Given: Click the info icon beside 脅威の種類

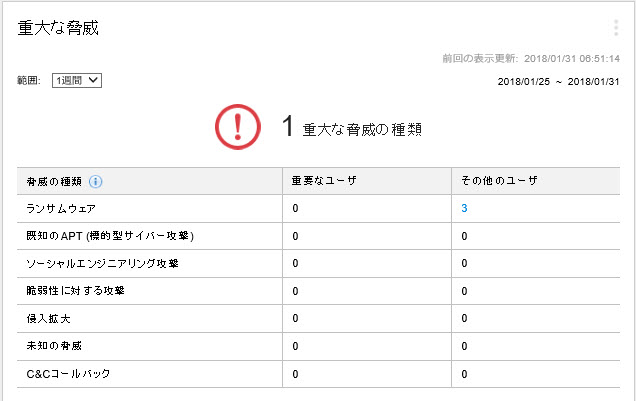Looking at the screenshot, I should (96, 181).
